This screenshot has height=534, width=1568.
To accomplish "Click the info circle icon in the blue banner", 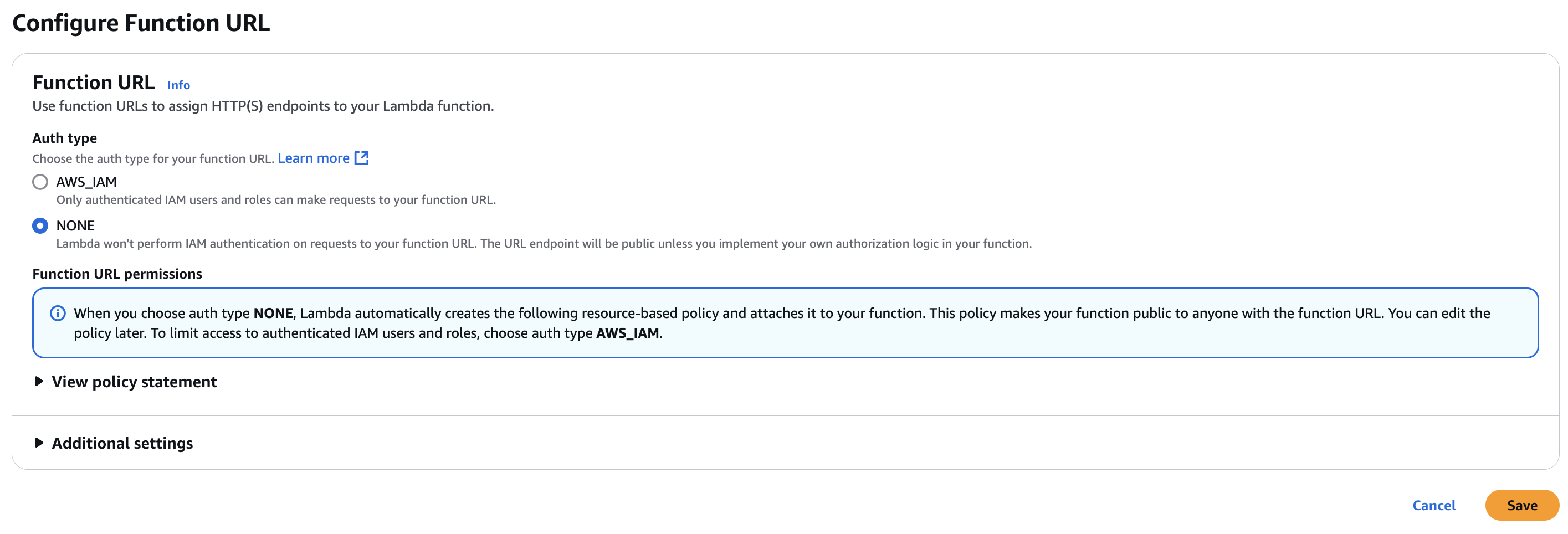I will pos(58,313).
